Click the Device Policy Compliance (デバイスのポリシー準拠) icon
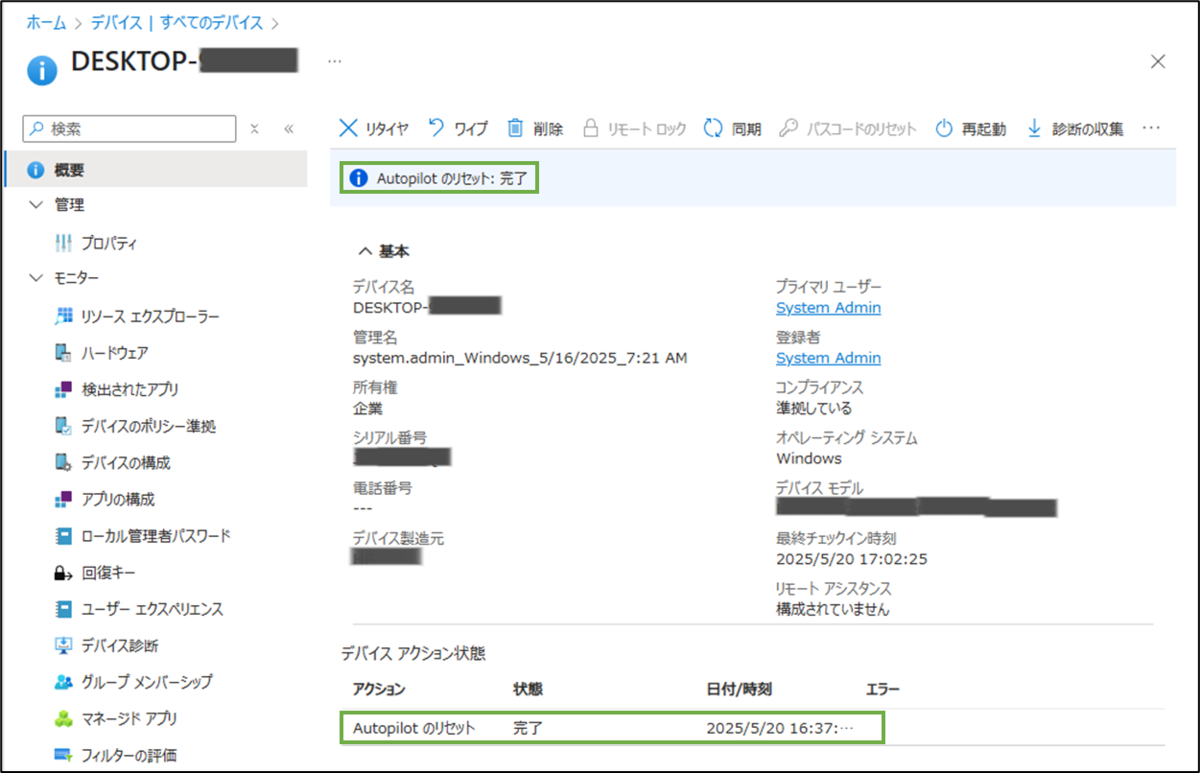 [63, 426]
